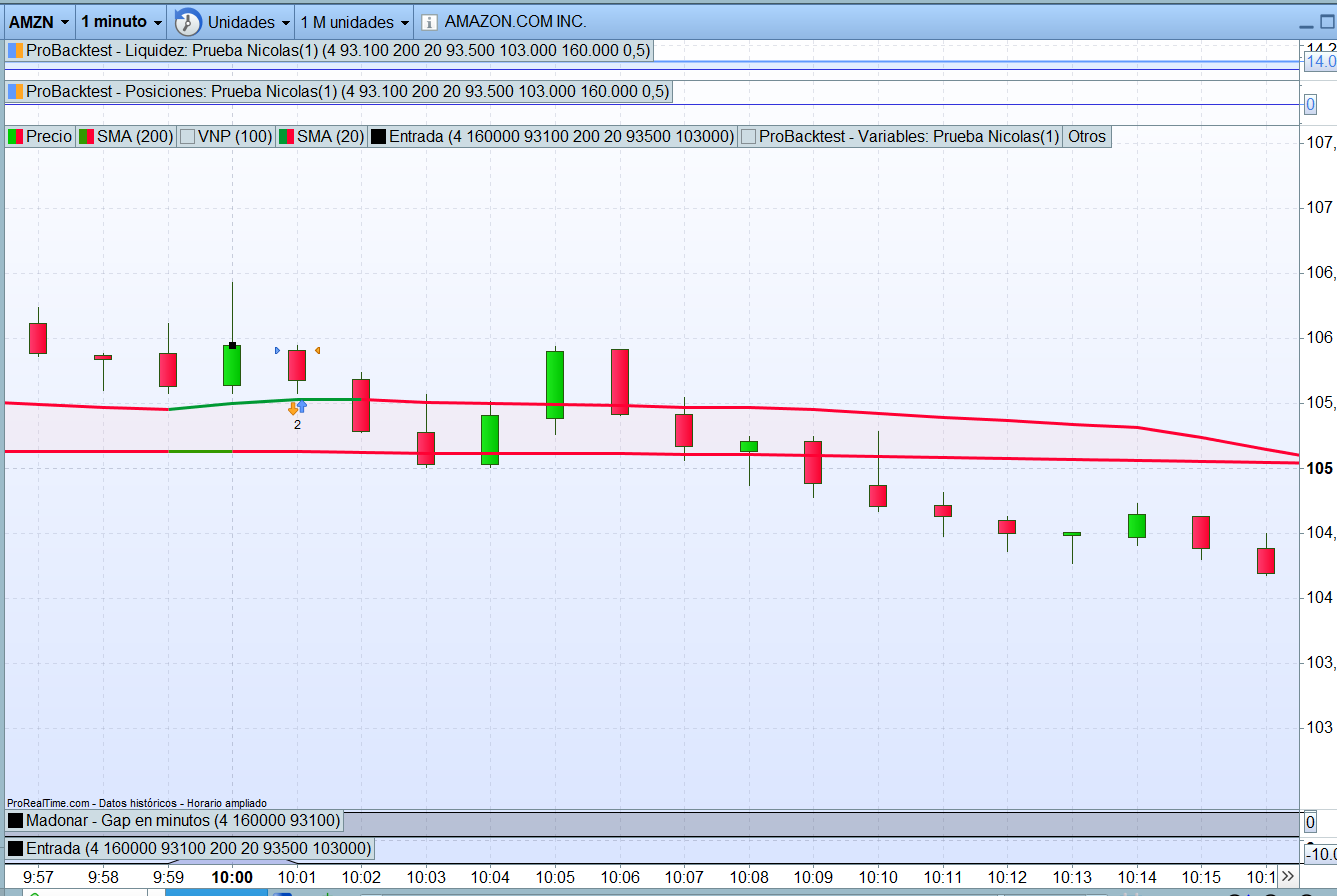The image size is (1337, 896).
Task: Click the green candle at 10:14
Action: click(x=1137, y=526)
